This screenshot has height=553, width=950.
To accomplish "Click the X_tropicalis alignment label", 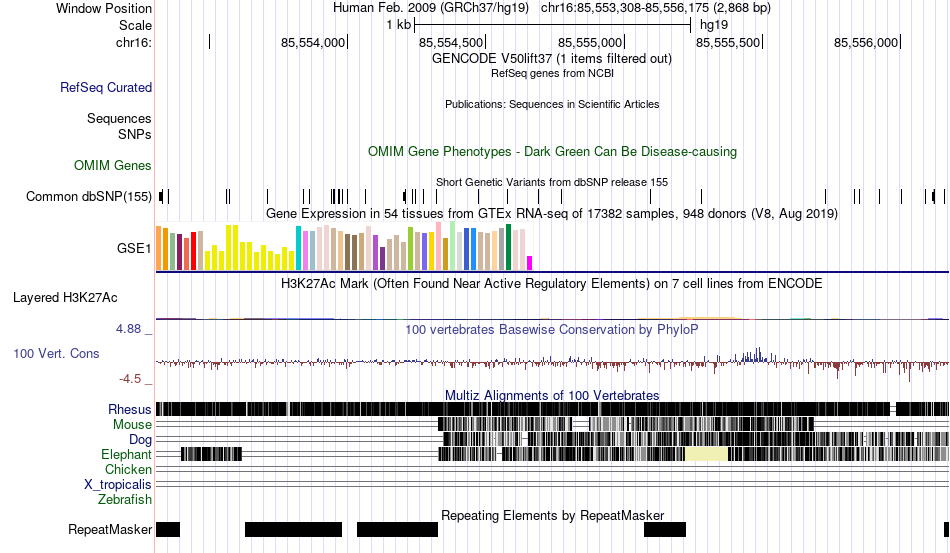I will point(118,485).
